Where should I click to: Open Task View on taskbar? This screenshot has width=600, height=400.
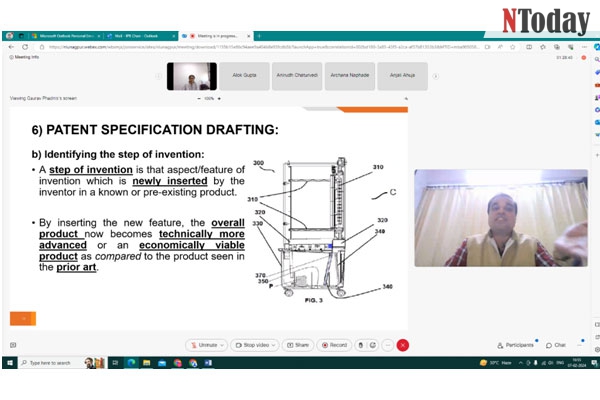point(115,362)
